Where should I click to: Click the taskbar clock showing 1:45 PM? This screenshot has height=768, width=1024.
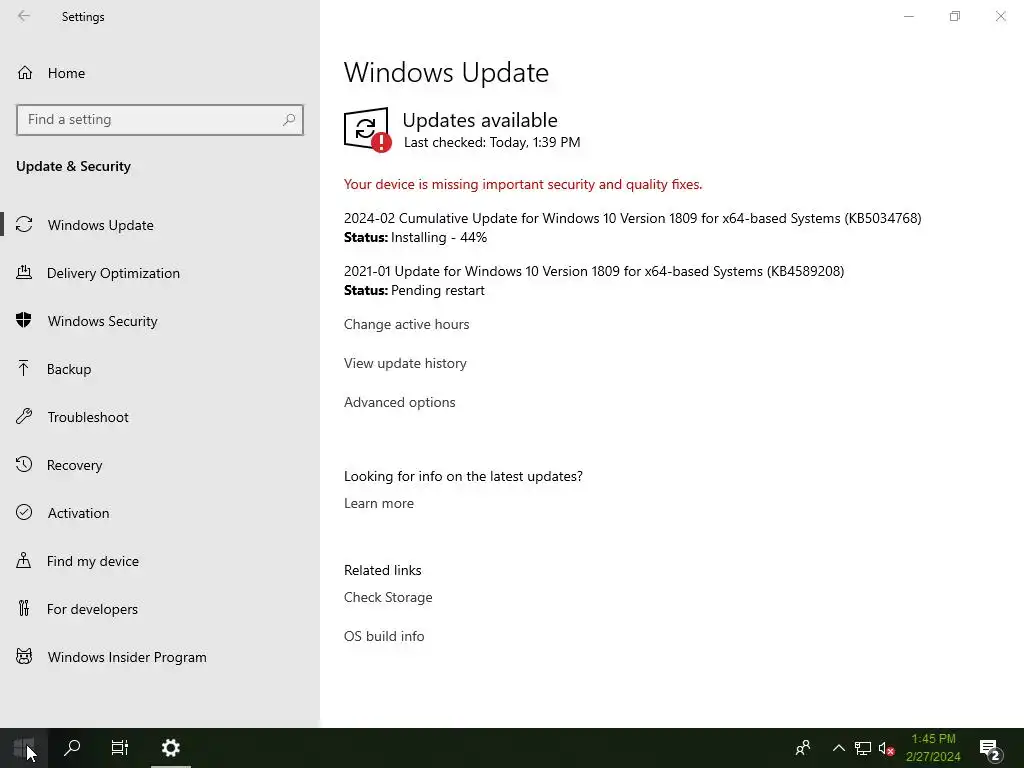pyautogui.click(x=933, y=748)
